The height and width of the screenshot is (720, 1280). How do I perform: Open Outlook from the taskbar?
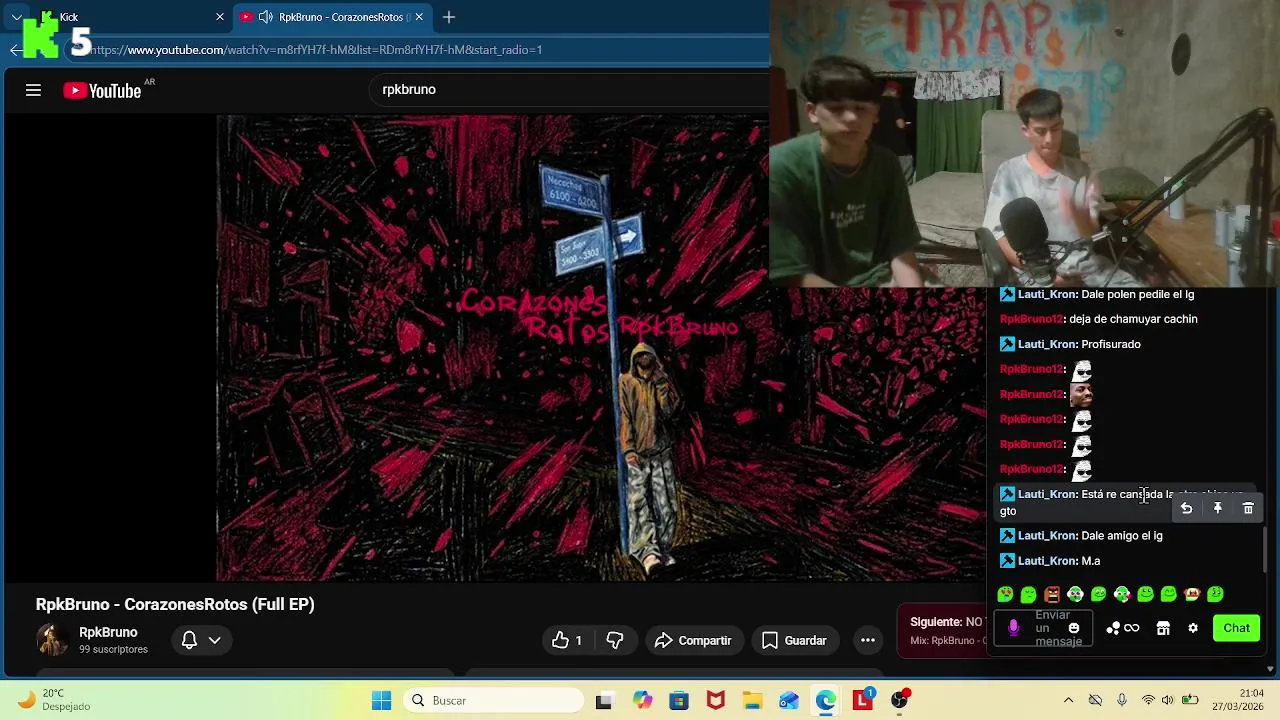pyautogui.click(x=789, y=700)
